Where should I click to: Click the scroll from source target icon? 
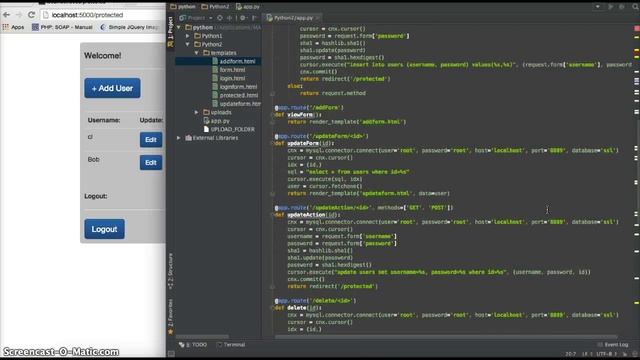pos(220,18)
